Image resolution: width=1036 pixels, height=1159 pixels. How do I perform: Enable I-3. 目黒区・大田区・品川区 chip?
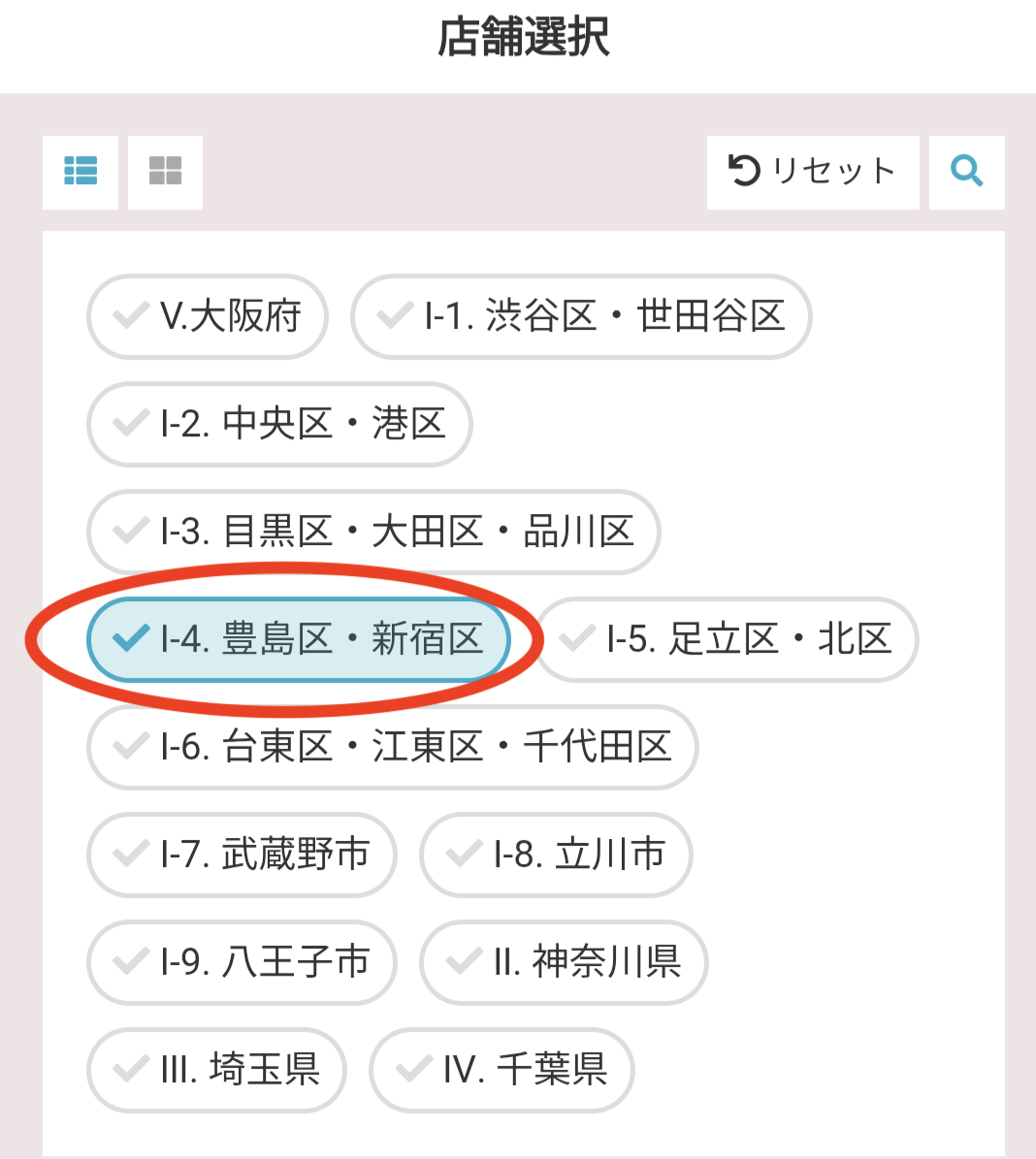tap(373, 531)
